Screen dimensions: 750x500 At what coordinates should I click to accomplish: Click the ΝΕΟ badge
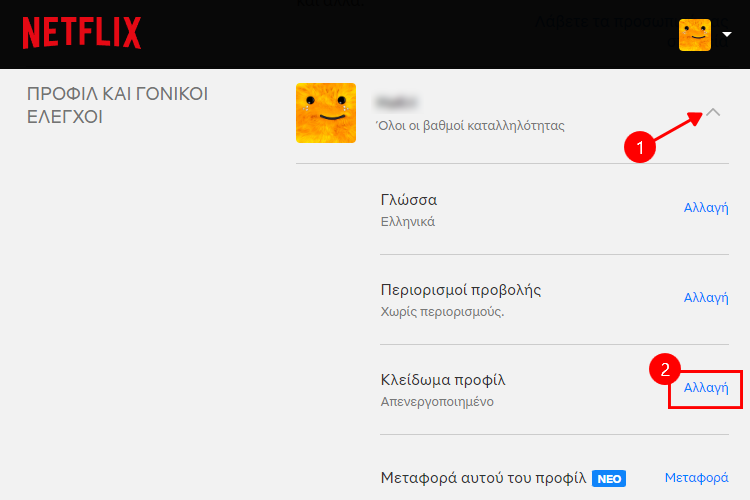pos(609,478)
